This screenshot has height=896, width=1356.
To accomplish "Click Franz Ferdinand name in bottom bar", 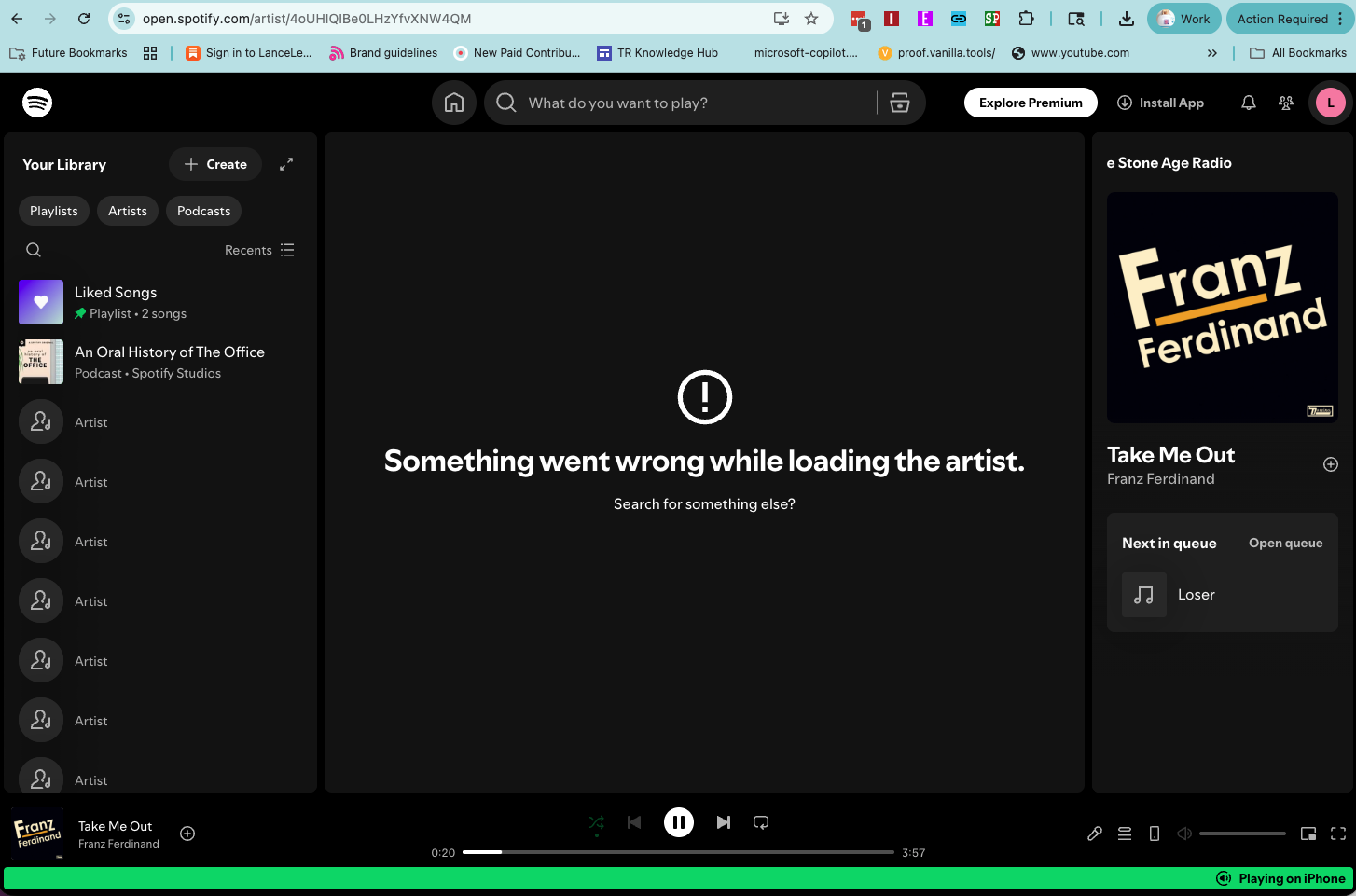I will click(118, 844).
